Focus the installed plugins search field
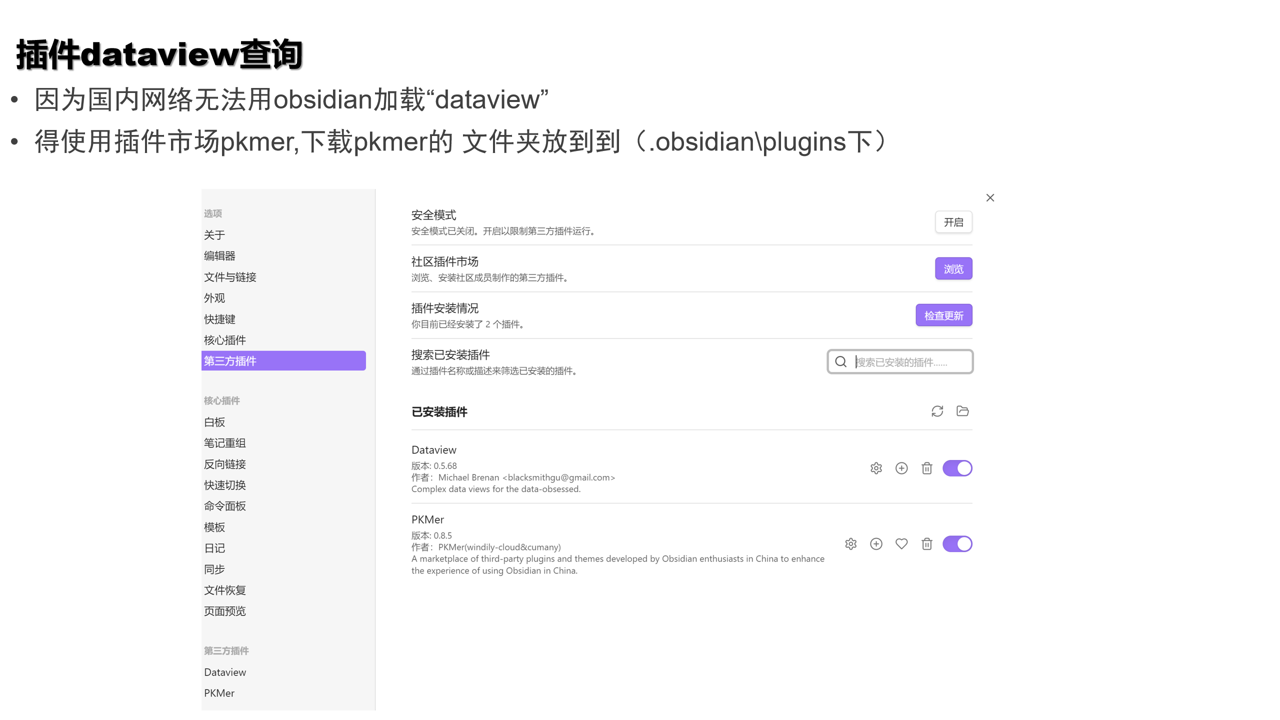1280x720 pixels. coord(900,362)
